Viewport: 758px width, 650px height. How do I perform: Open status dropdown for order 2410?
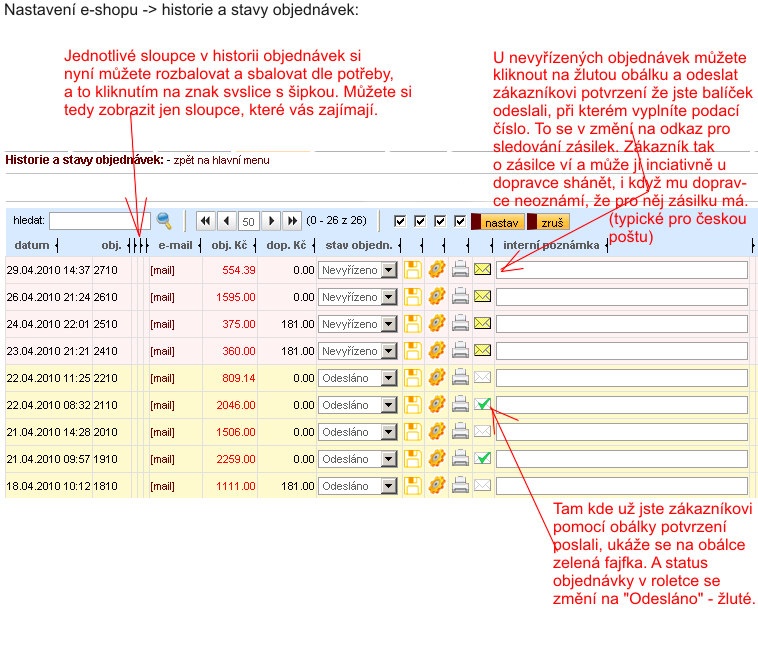357,351
